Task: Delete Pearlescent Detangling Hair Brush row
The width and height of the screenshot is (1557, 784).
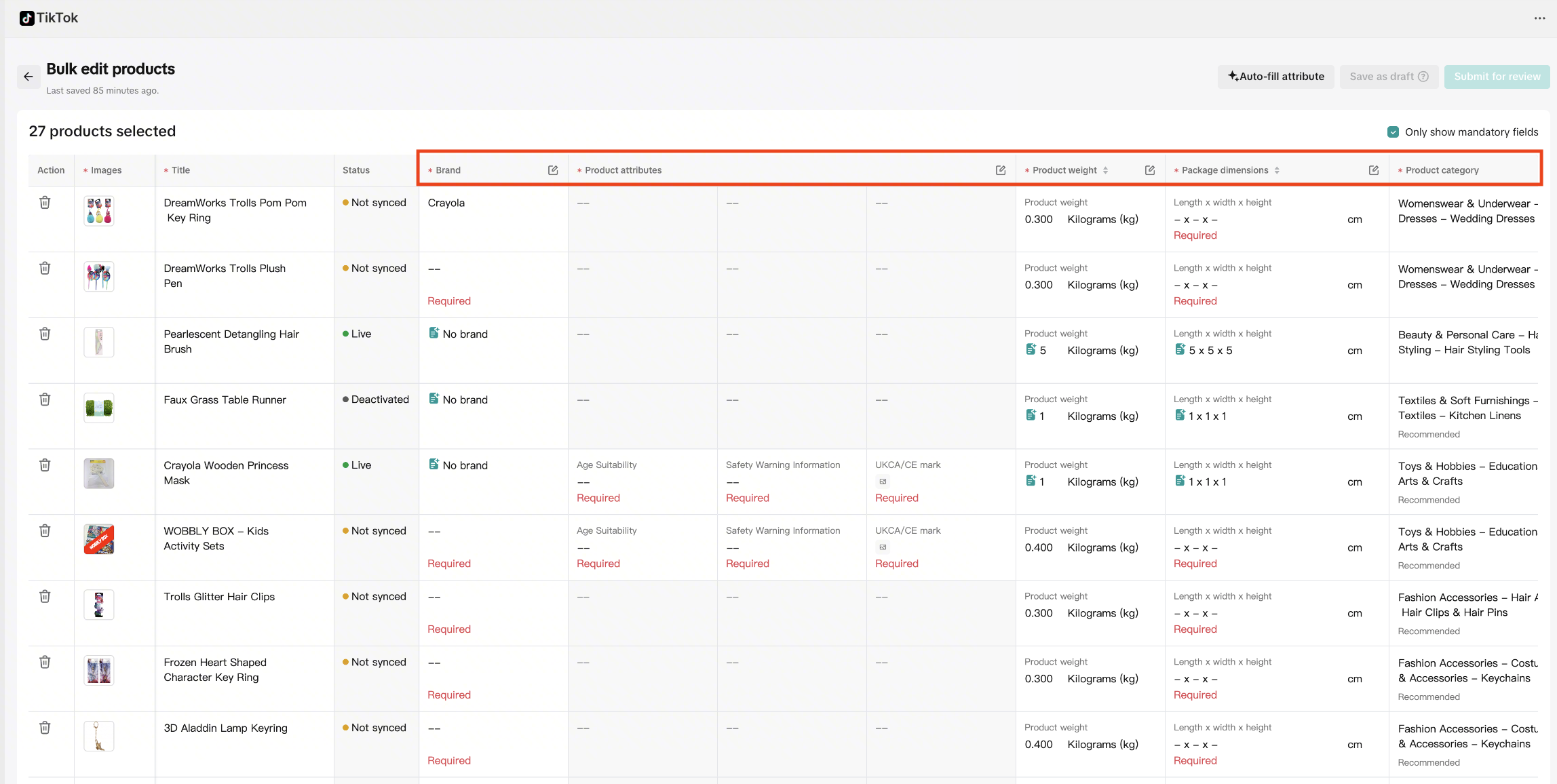Action: tap(45, 334)
